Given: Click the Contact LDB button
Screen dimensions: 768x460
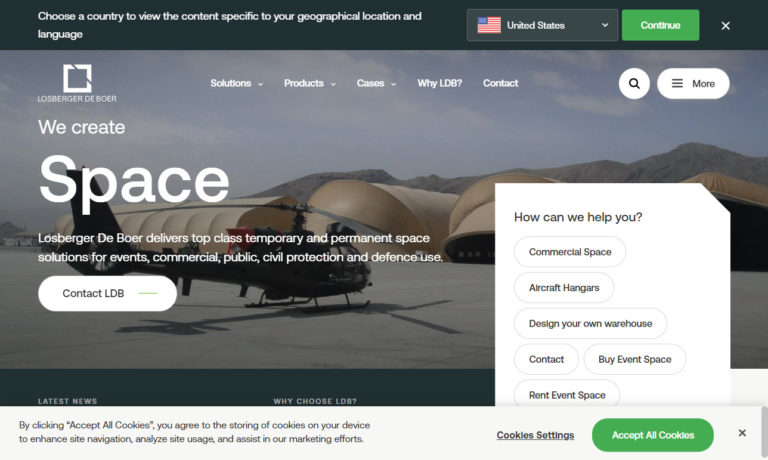Looking at the screenshot, I should point(107,293).
